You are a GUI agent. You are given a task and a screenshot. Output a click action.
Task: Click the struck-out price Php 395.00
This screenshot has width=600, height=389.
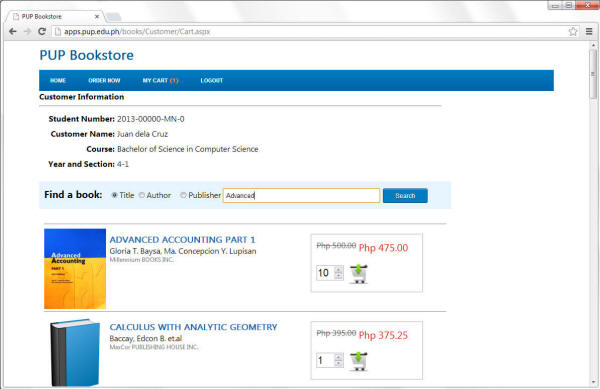pos(336,333)
